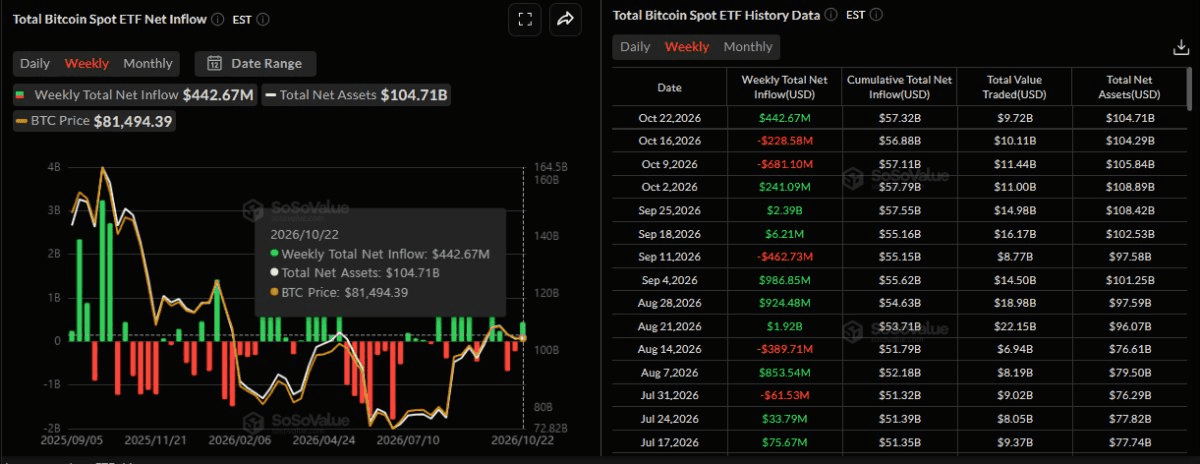This screenshot has width=1200, height=464.
Task: Select Daily tab in history table
Action: pos(635,47)
